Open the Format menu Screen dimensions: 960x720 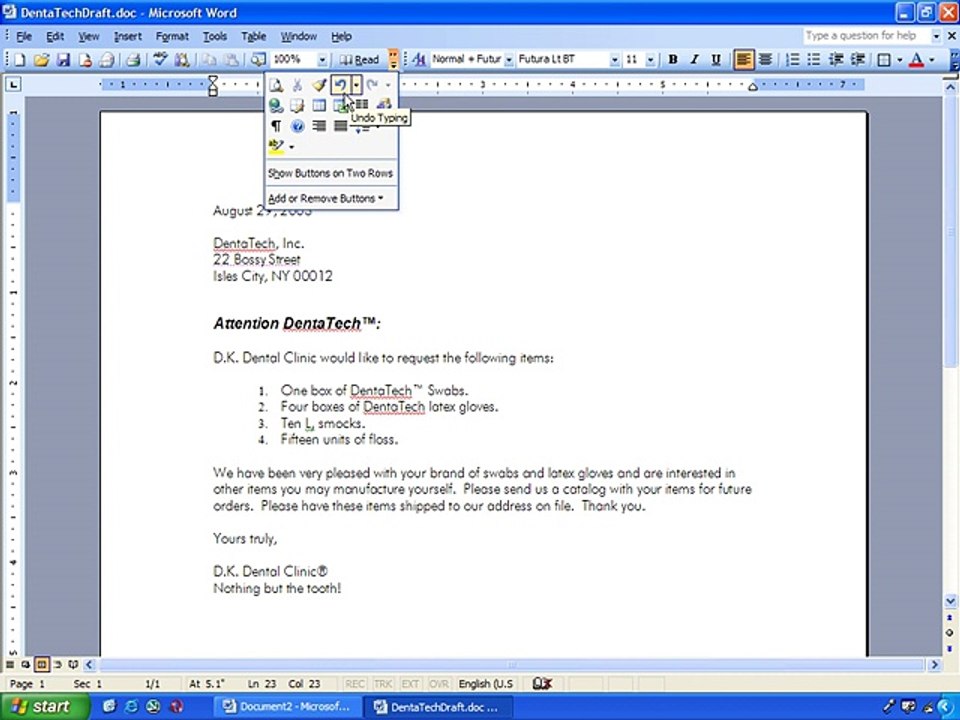point(172,37)
